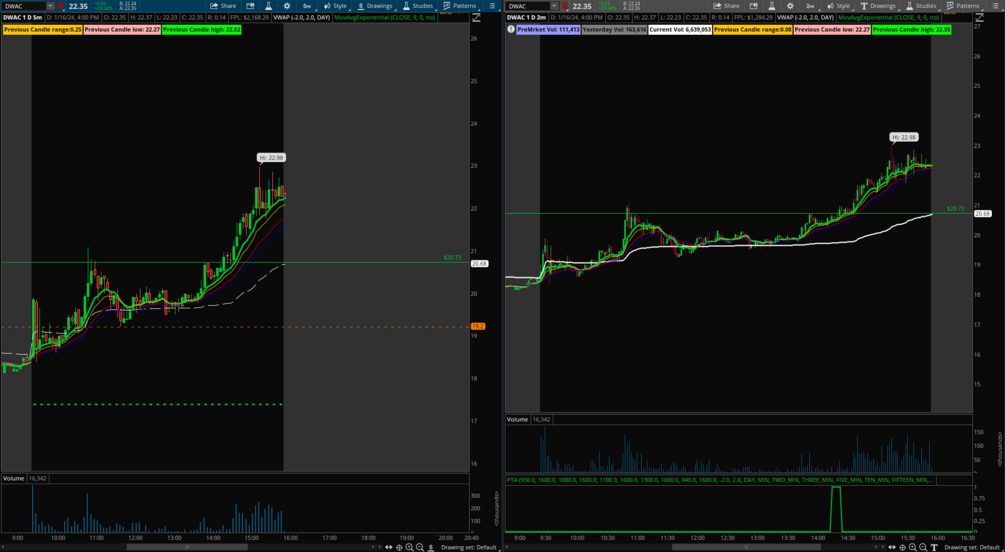This screenshot has width=1005, height=552.
Task: Zoom out with the left chart's magnifier minus
Action: coord(419,547)
